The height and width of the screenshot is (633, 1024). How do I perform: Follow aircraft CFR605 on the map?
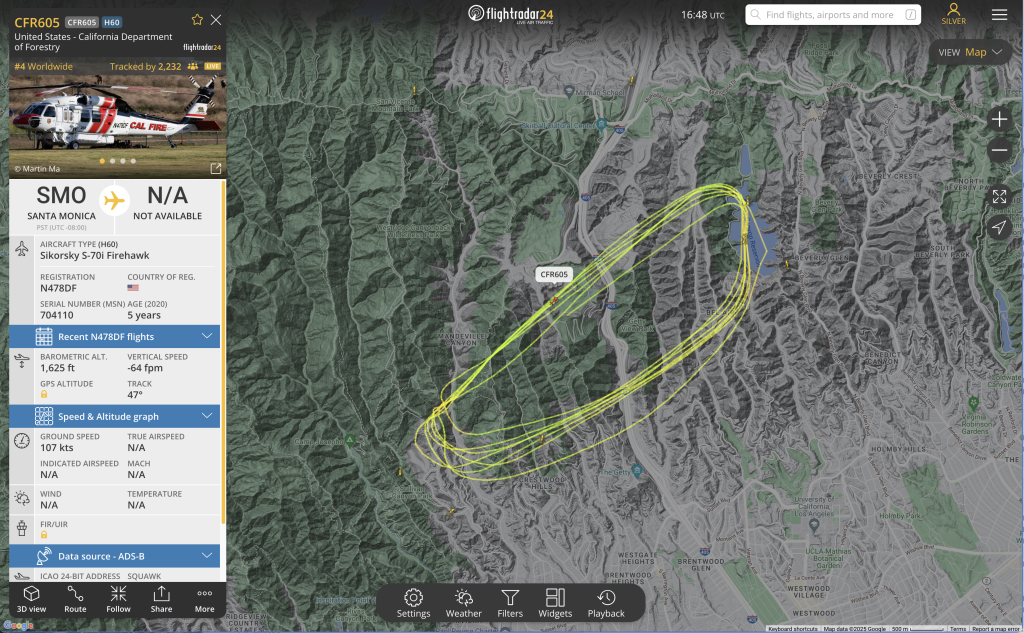(x=118, y=599)
